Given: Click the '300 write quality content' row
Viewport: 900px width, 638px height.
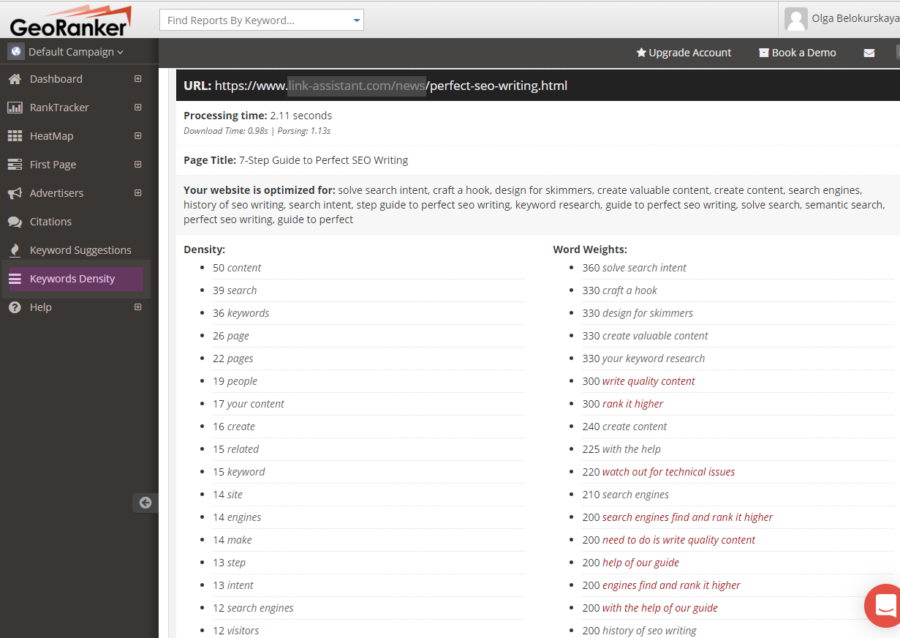Looking at the screenshot, I should pyautogui.click(x=738, y=381).
